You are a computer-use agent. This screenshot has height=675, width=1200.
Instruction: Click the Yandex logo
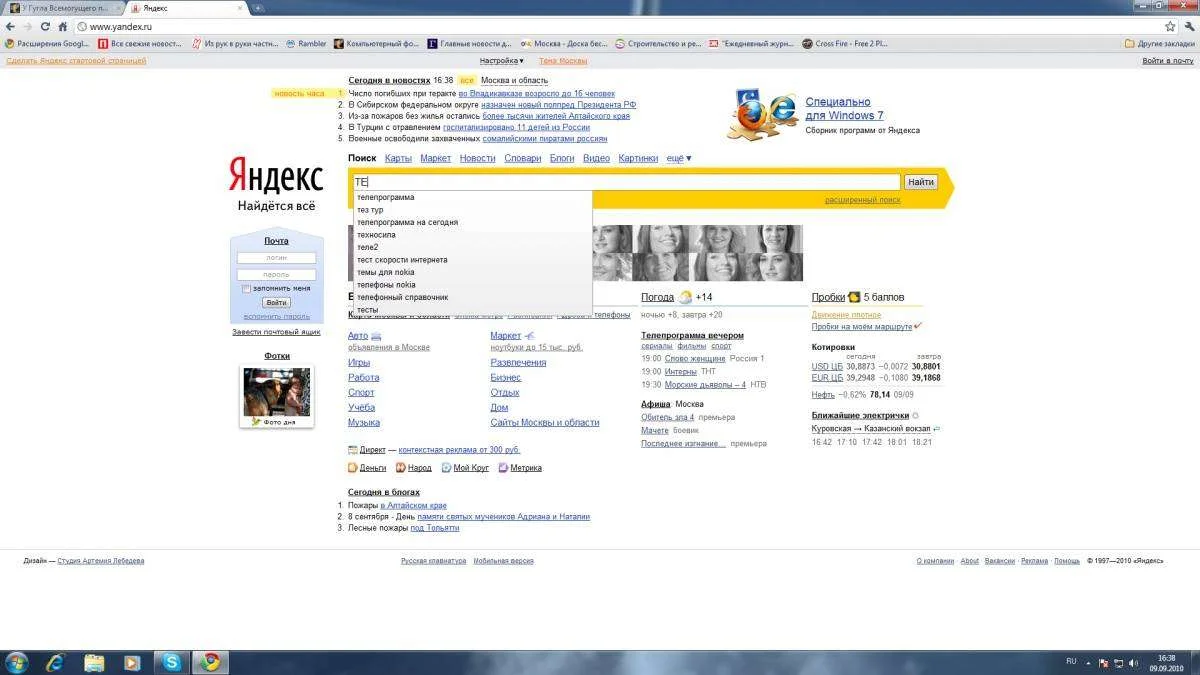(x=275, y=176)
